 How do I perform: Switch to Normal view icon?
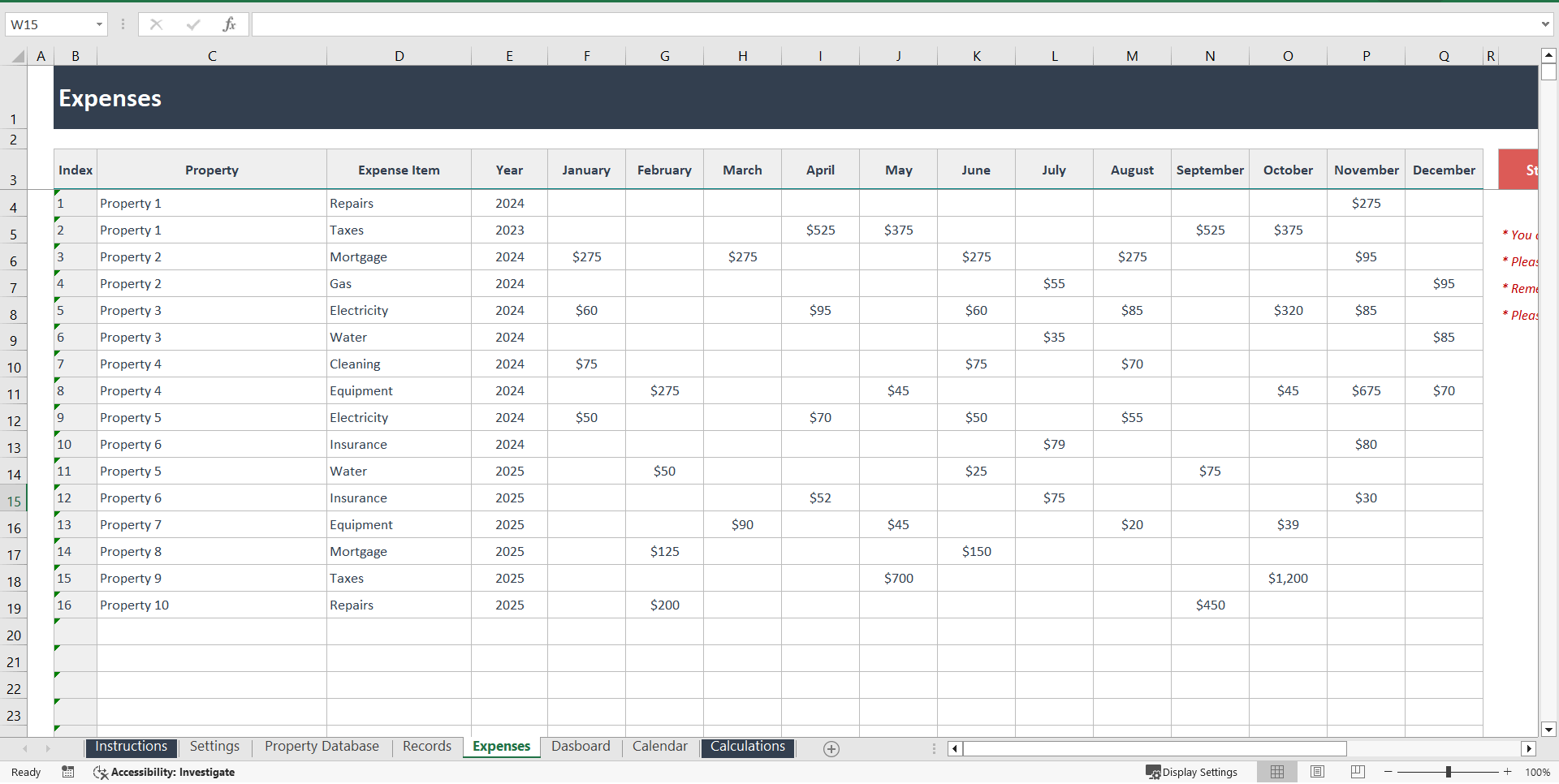(1277, 772)
